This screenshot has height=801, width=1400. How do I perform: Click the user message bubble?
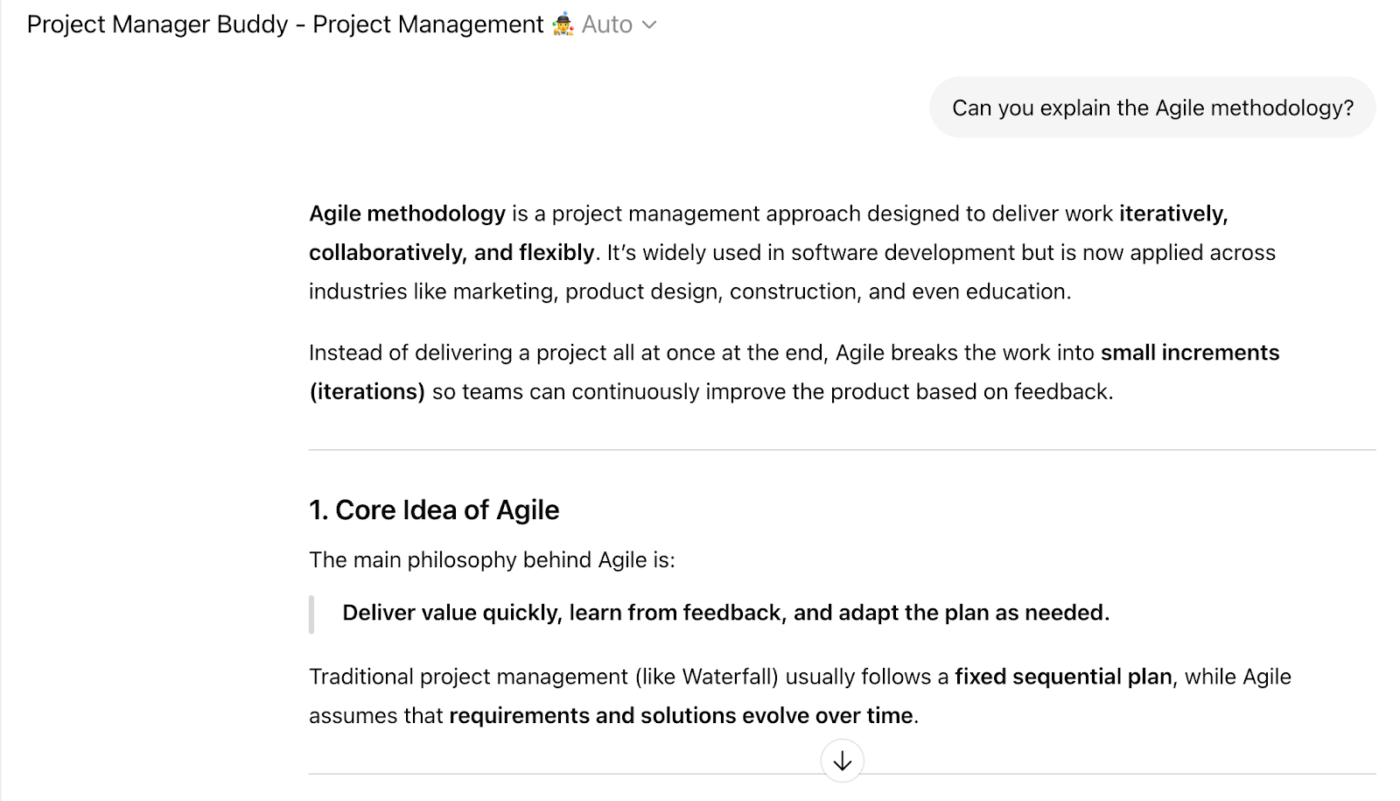(1152, 107)
